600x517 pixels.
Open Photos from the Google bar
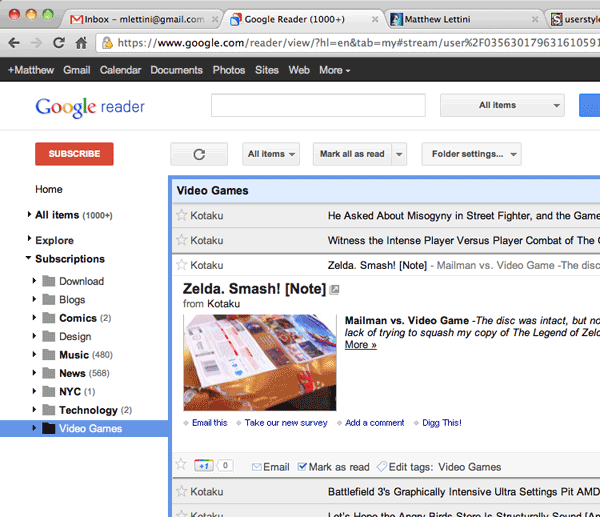click(x=229, y=70)
